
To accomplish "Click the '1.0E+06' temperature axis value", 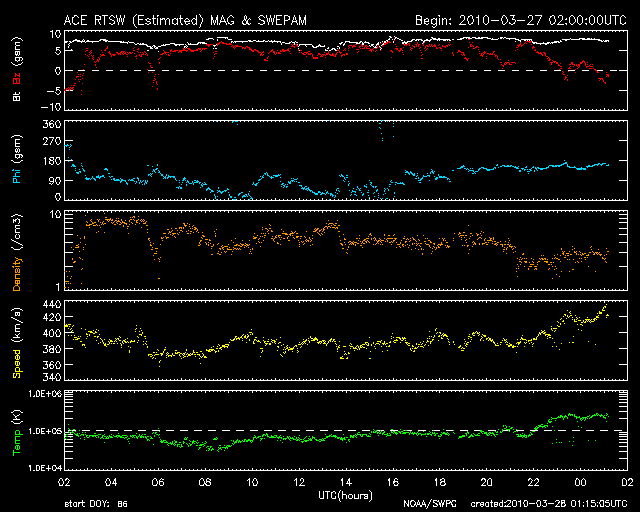I will 45,394.
